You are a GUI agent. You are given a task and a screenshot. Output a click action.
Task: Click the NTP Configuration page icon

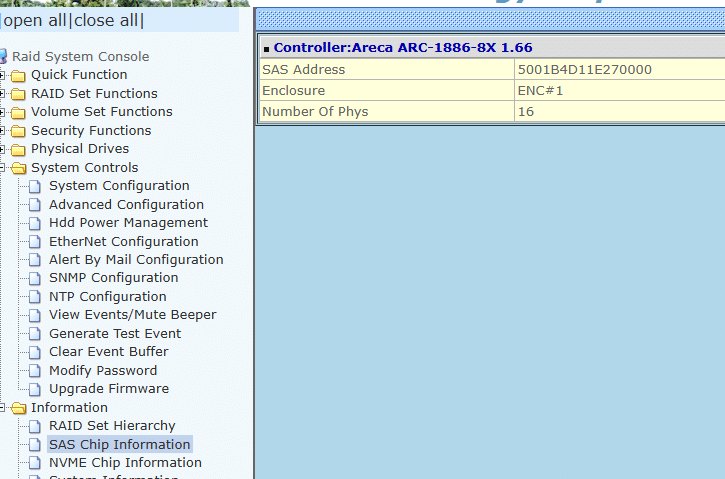coord(36,297)
